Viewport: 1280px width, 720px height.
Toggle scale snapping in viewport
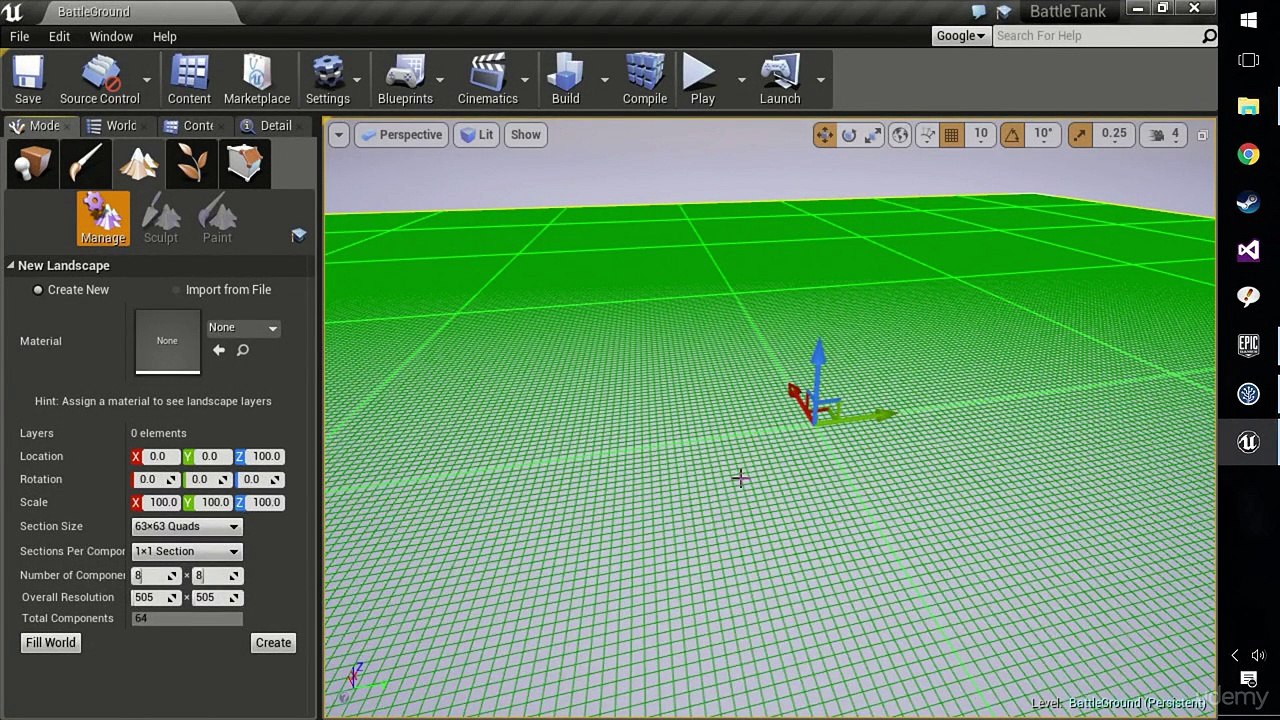(x=1079, y=135)
